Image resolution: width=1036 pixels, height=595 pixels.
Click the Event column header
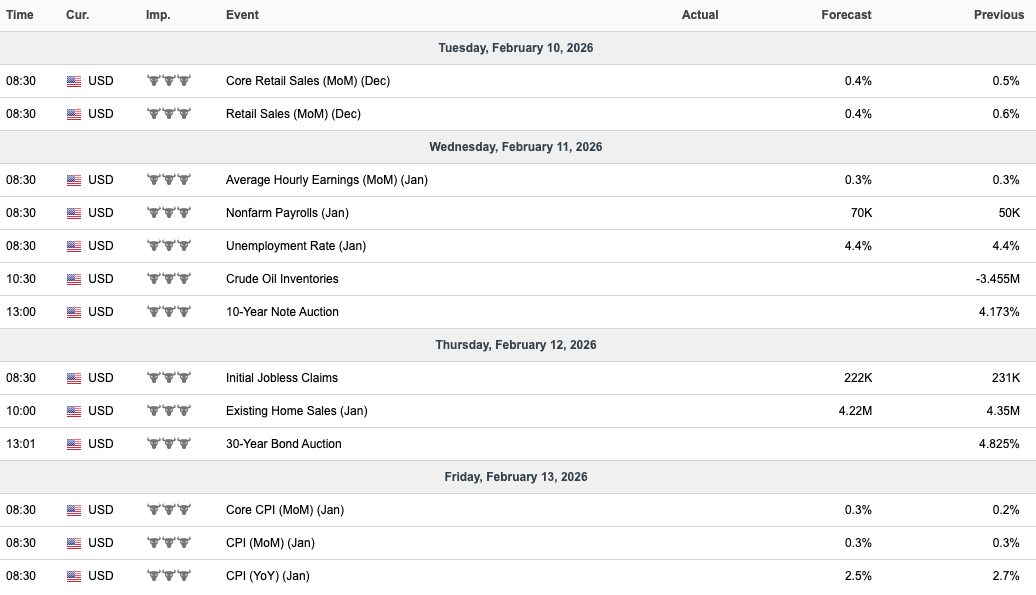coord(242,15)
